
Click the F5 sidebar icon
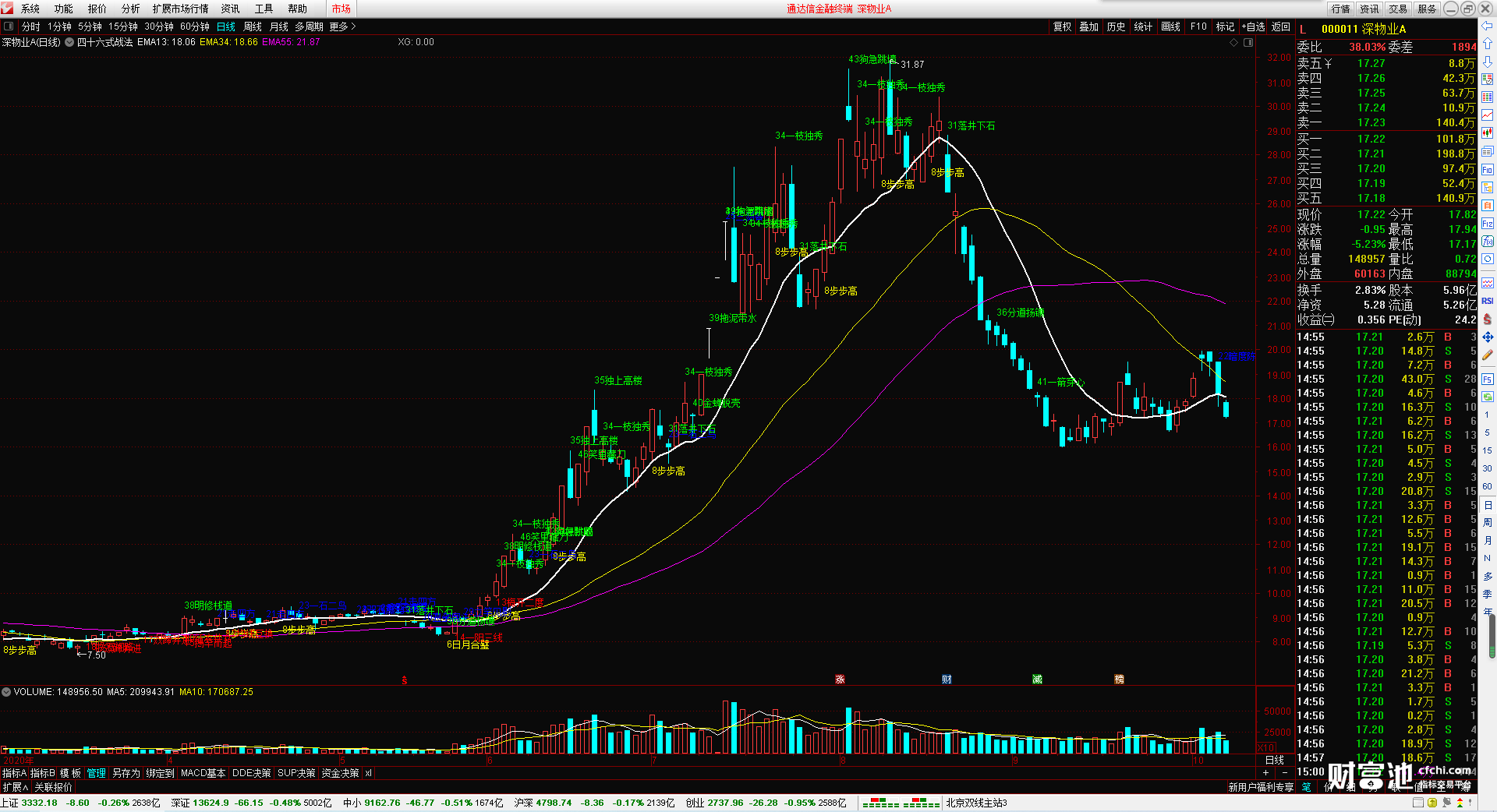(x=1488, y=380)
